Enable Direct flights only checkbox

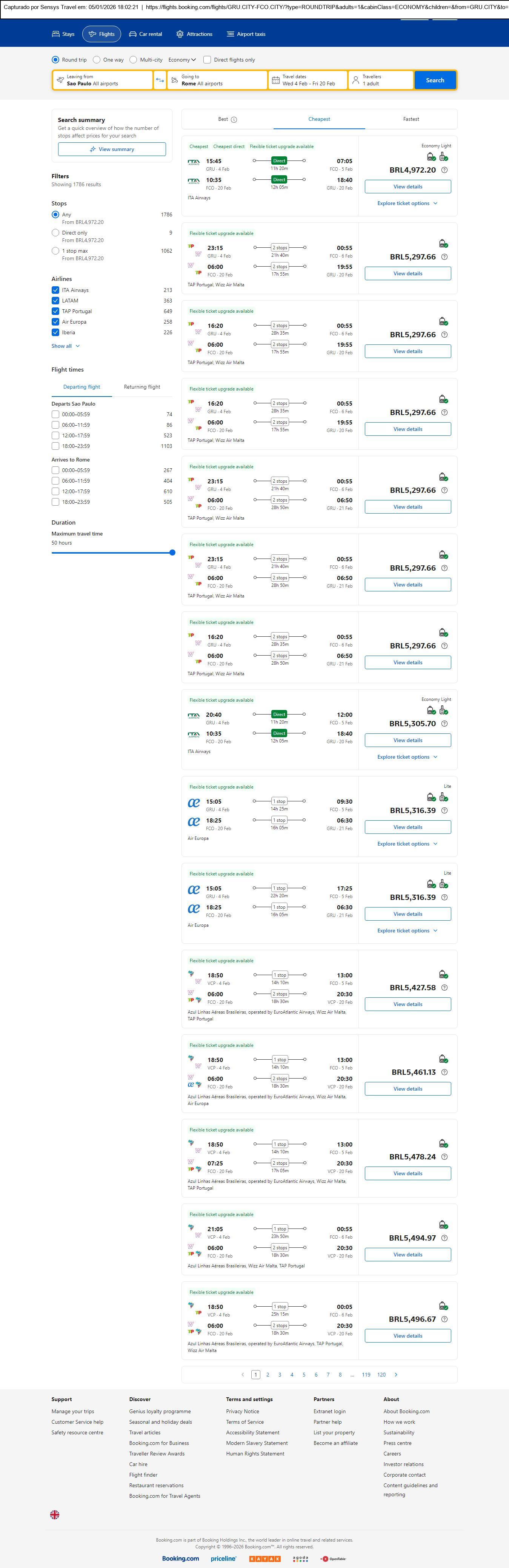click(x=208, y=60)
